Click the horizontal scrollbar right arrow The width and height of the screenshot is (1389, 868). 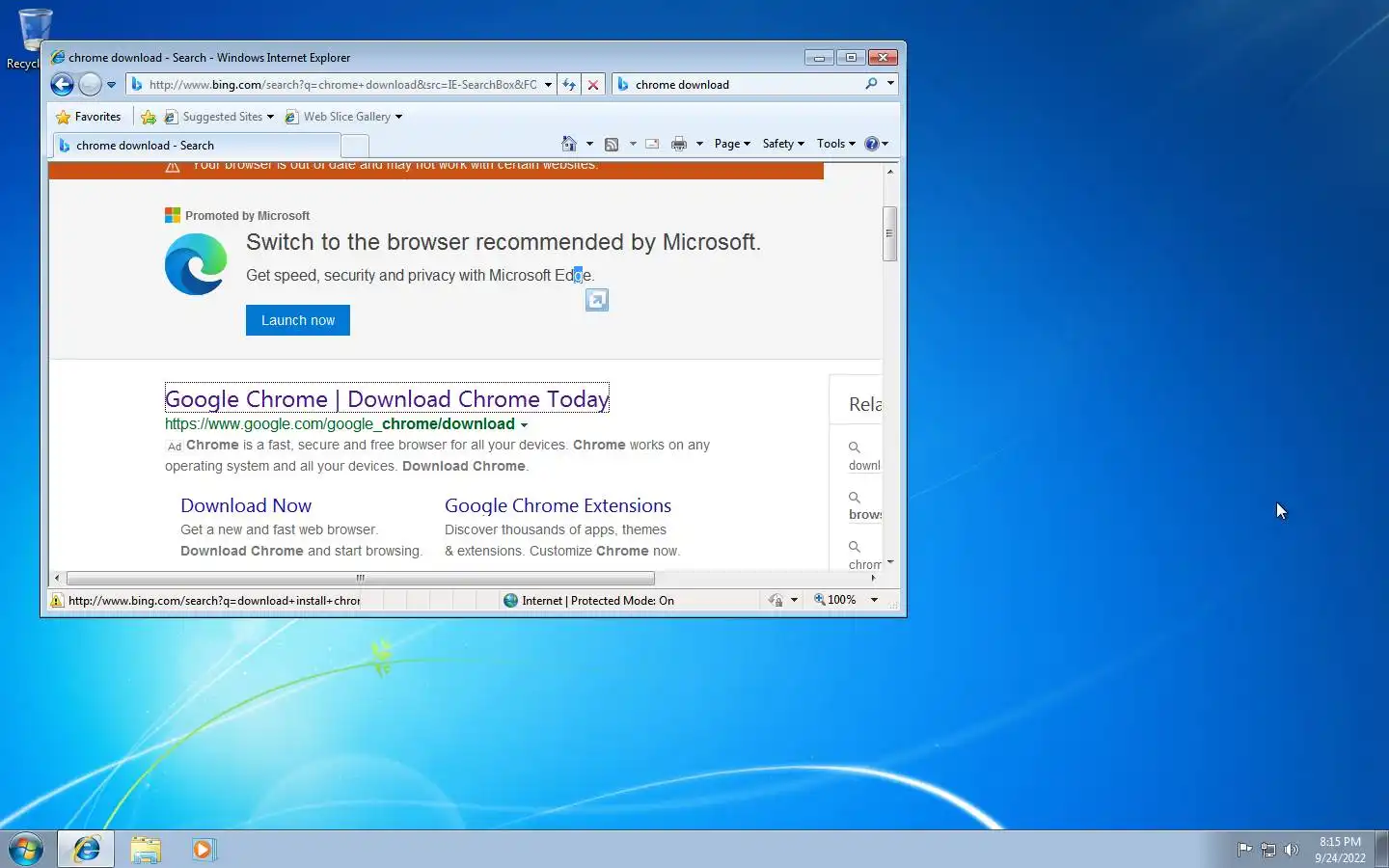pyautogui.click(x=873, y=579)
